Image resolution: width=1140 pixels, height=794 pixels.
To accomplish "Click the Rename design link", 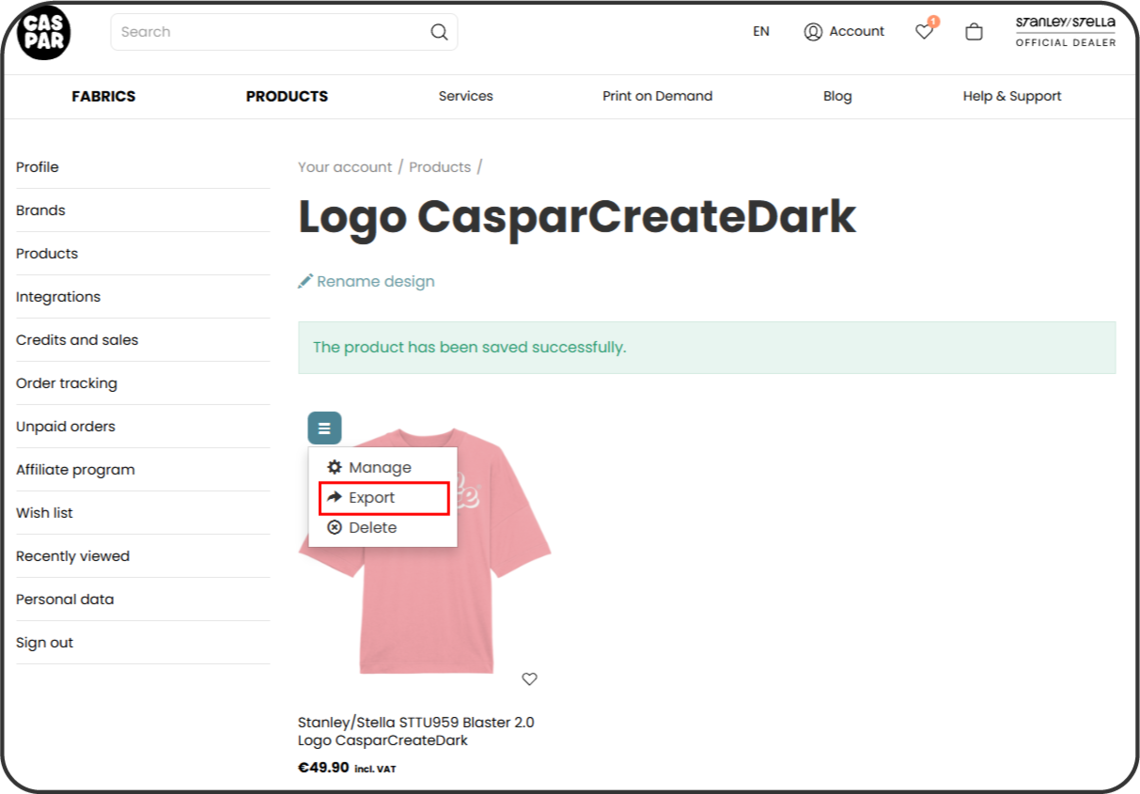I will [x=374, y=281].
